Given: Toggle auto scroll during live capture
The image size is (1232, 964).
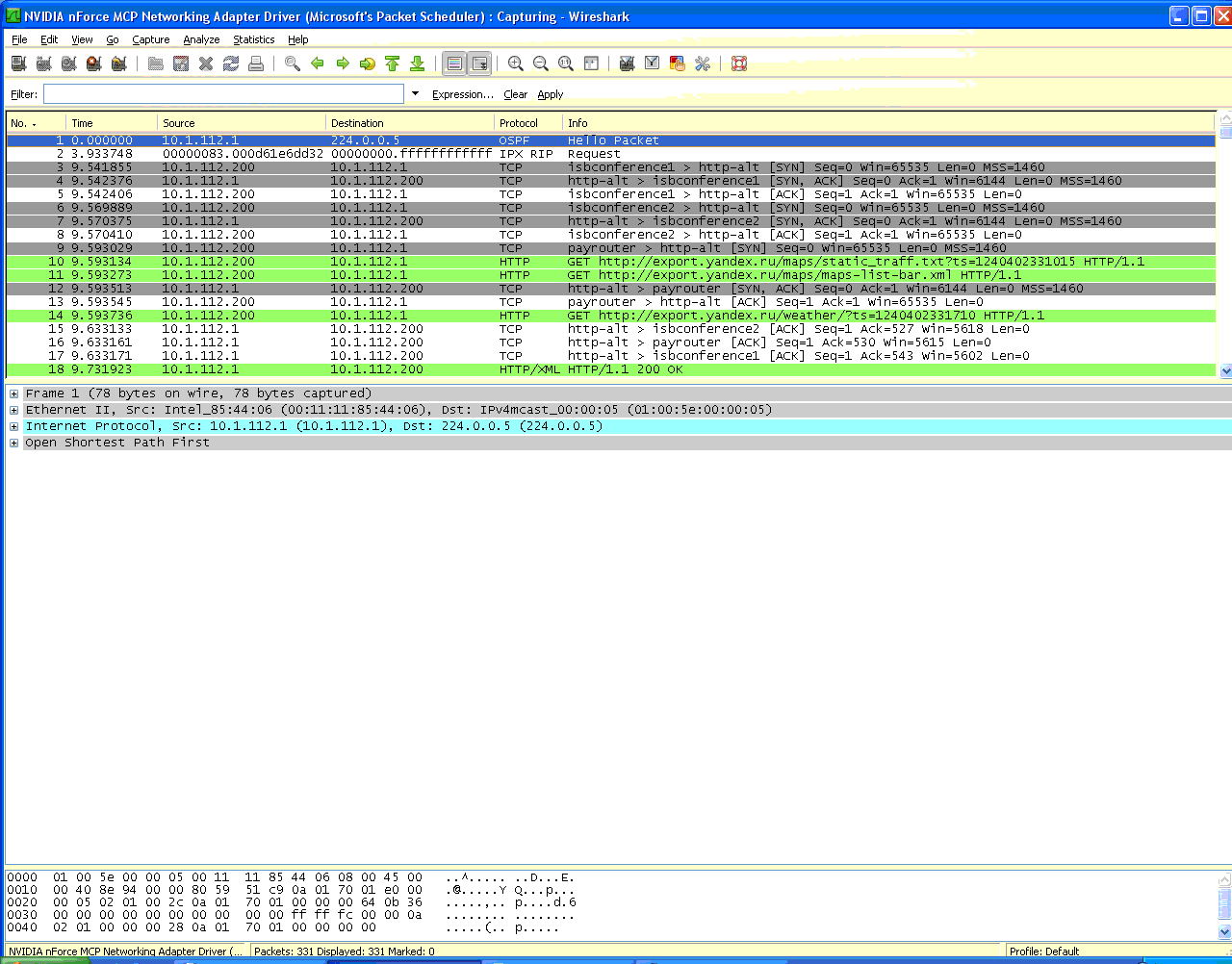Looking at the screenshot, I should tap(479, 63).
